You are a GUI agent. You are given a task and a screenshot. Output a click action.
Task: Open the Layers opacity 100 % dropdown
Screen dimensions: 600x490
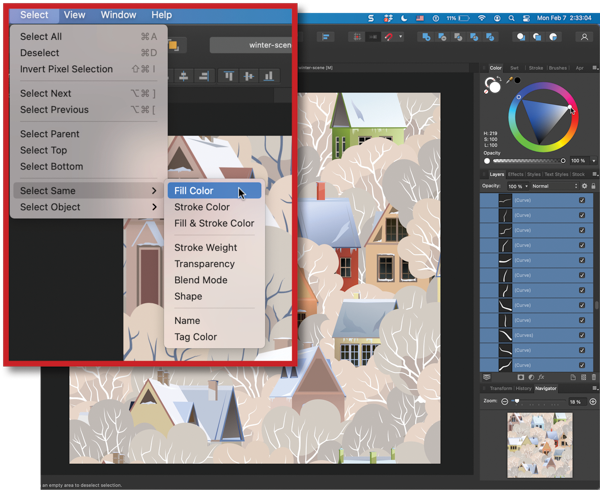(518, 186)
